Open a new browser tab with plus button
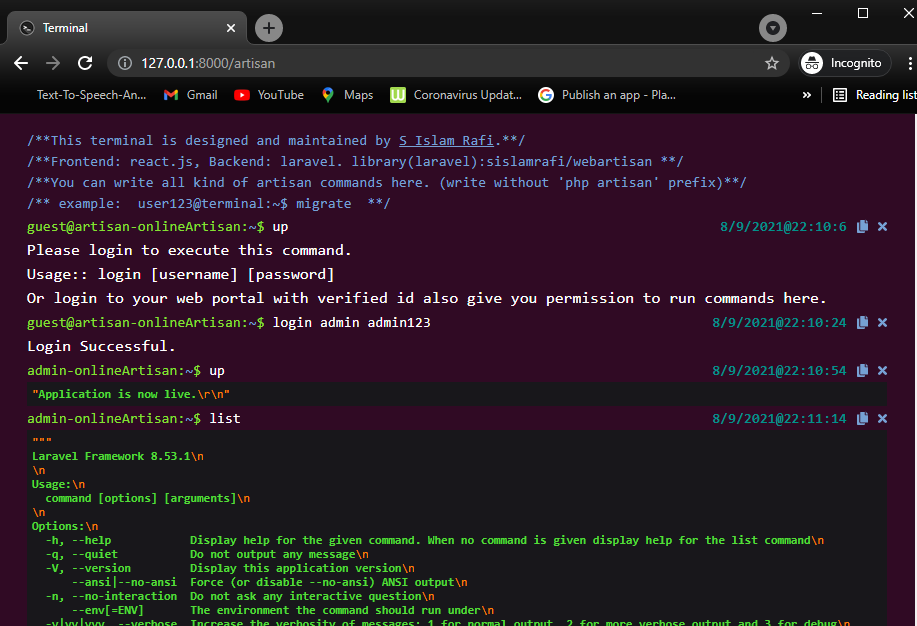Viewport: 917px width, 626px height. pyautogui.click(x=268, y=27)
